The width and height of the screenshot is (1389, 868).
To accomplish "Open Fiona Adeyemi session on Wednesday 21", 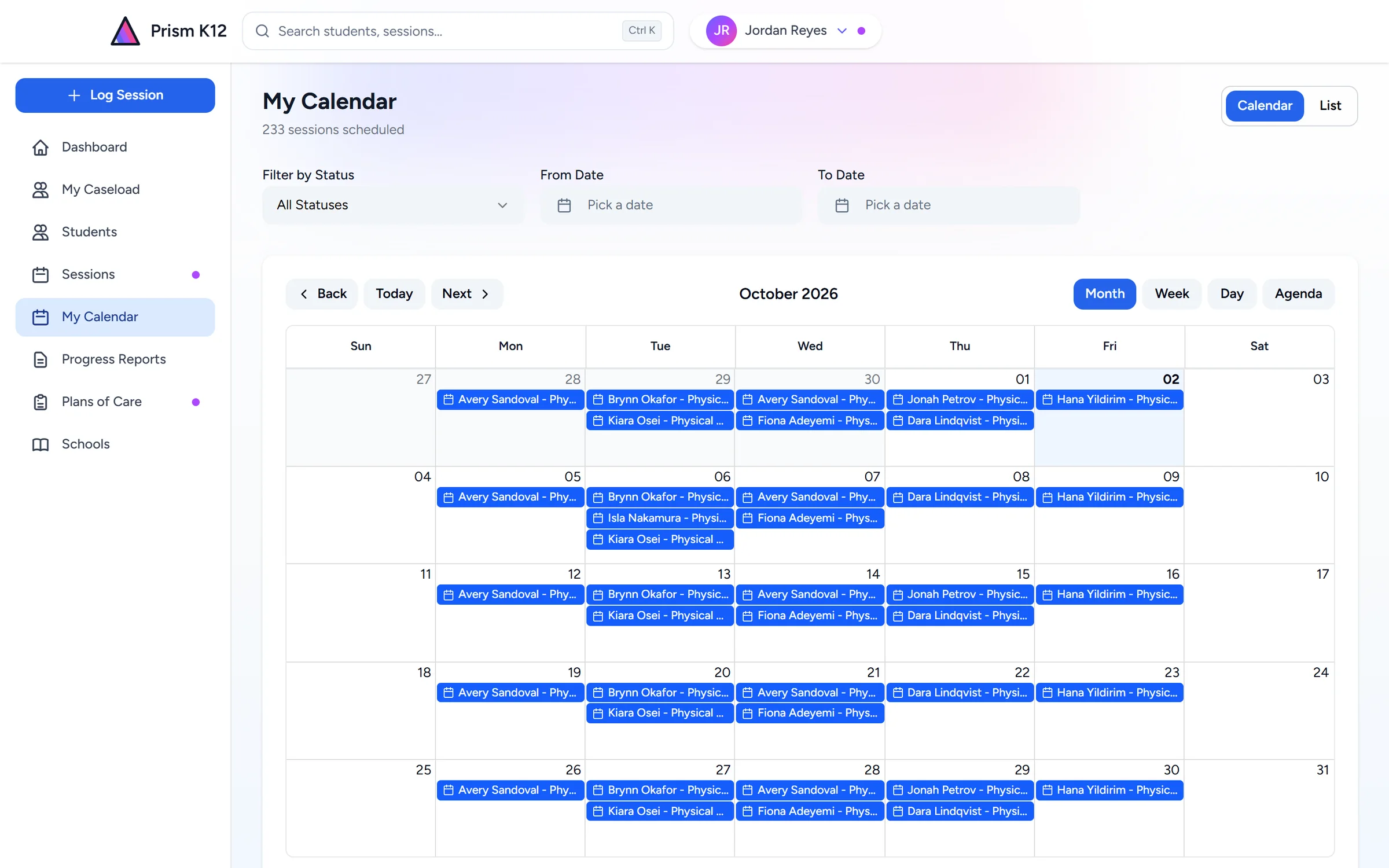I will pyautogui.click(x=810, y=713).
